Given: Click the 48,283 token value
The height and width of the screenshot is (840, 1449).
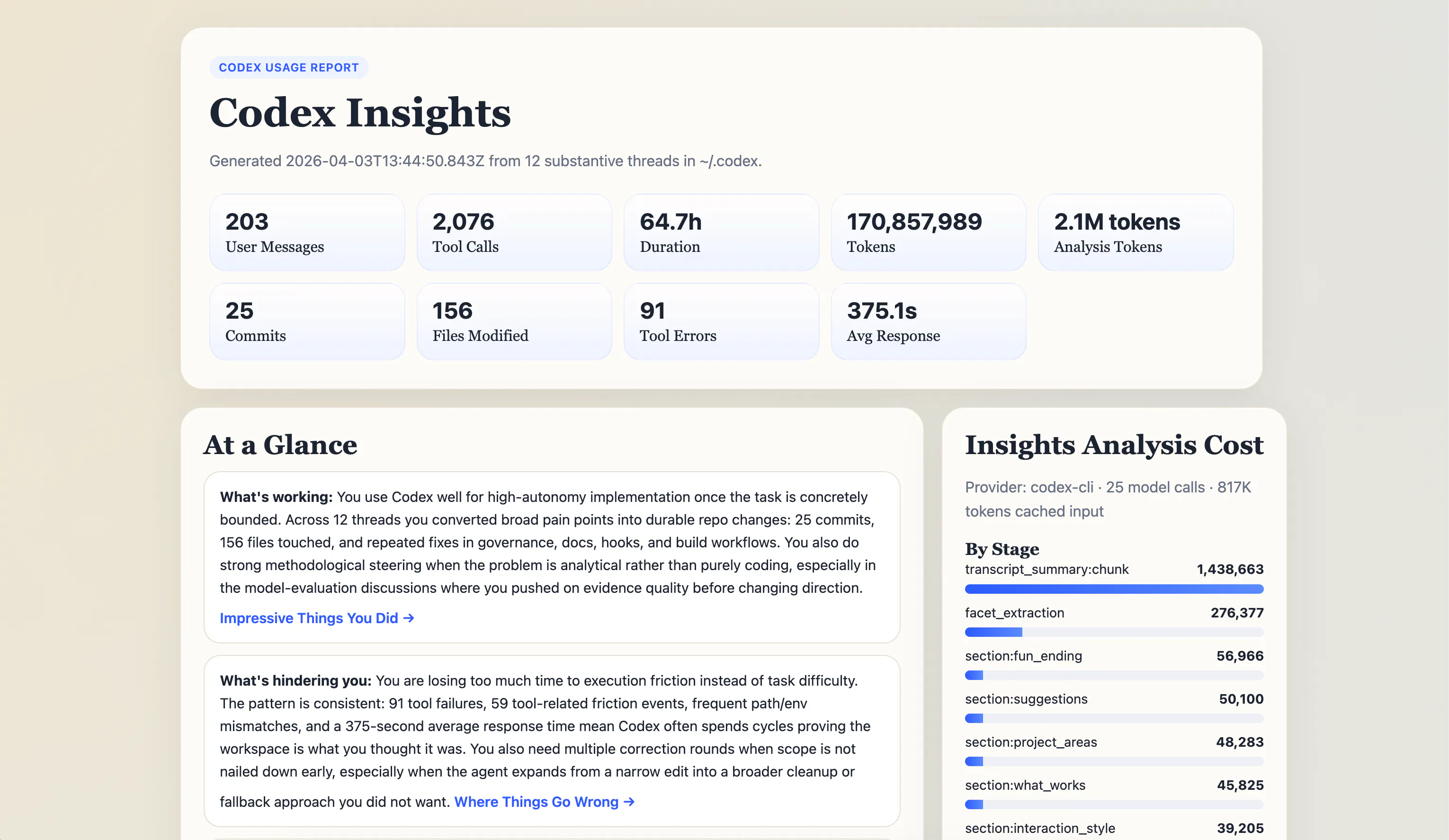Looking at the screenshot, I should pyautogui.click(x=1240, y=742).
